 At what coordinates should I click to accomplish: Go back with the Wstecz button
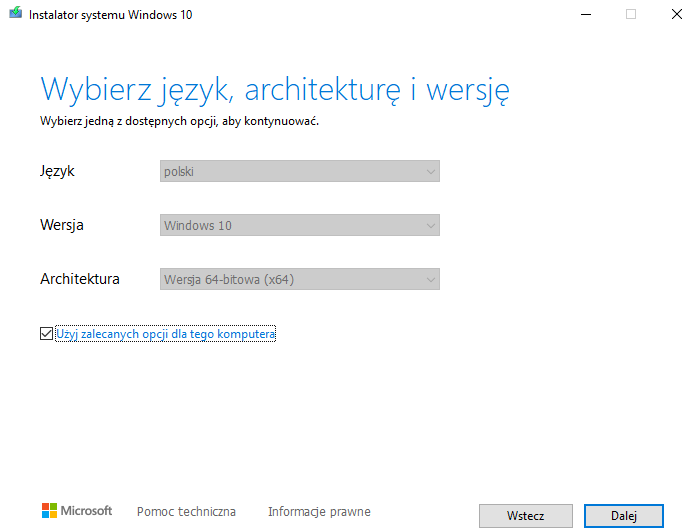coord(526,516)
